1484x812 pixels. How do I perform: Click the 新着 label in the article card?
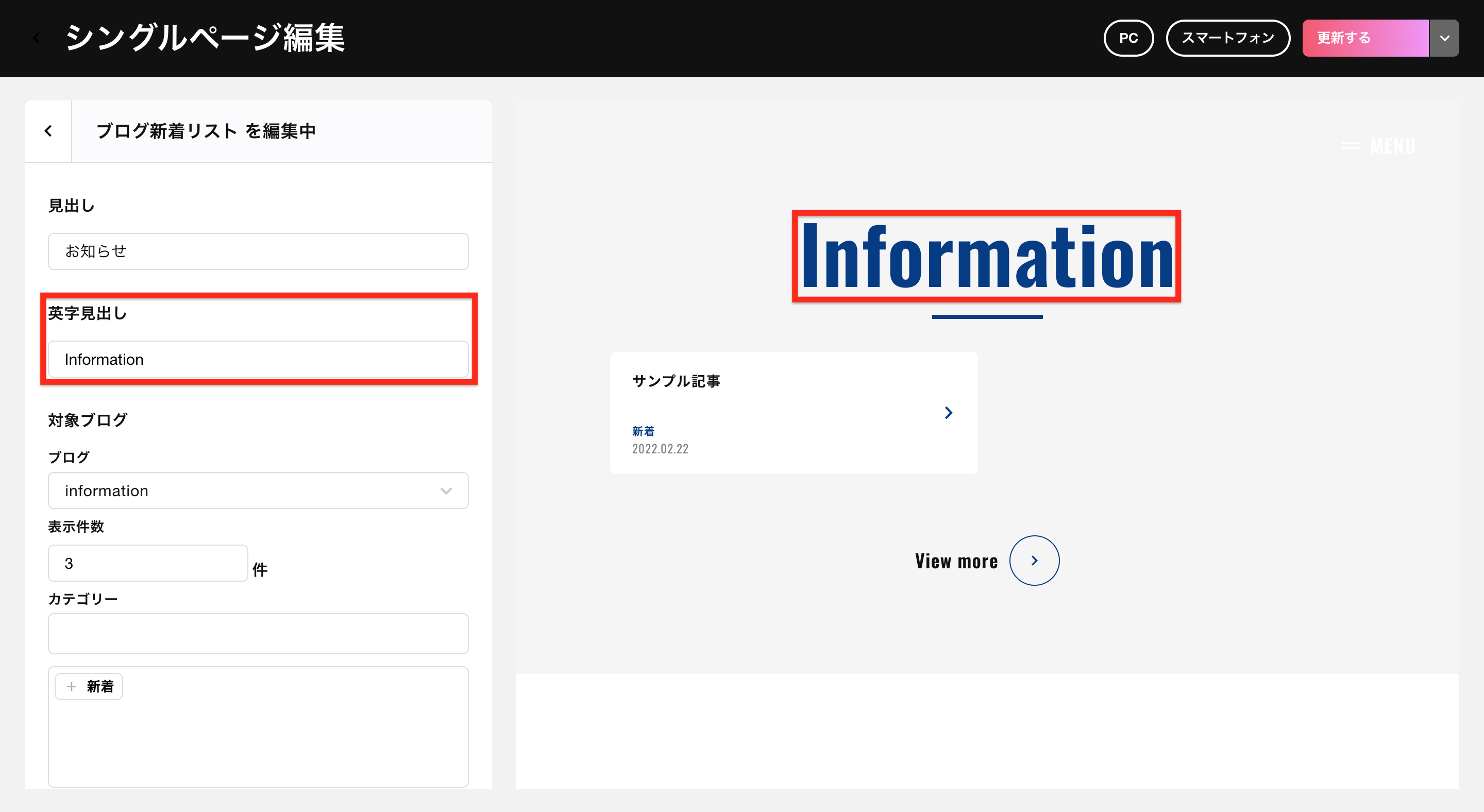[x=643, y=431]
